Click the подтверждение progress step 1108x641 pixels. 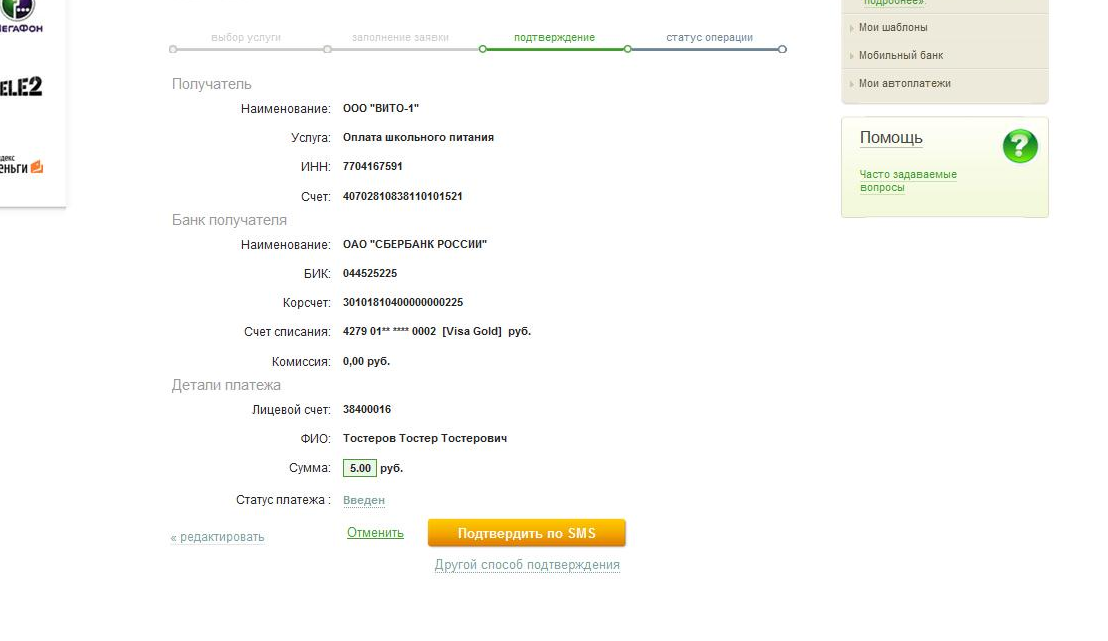point(554,37)
